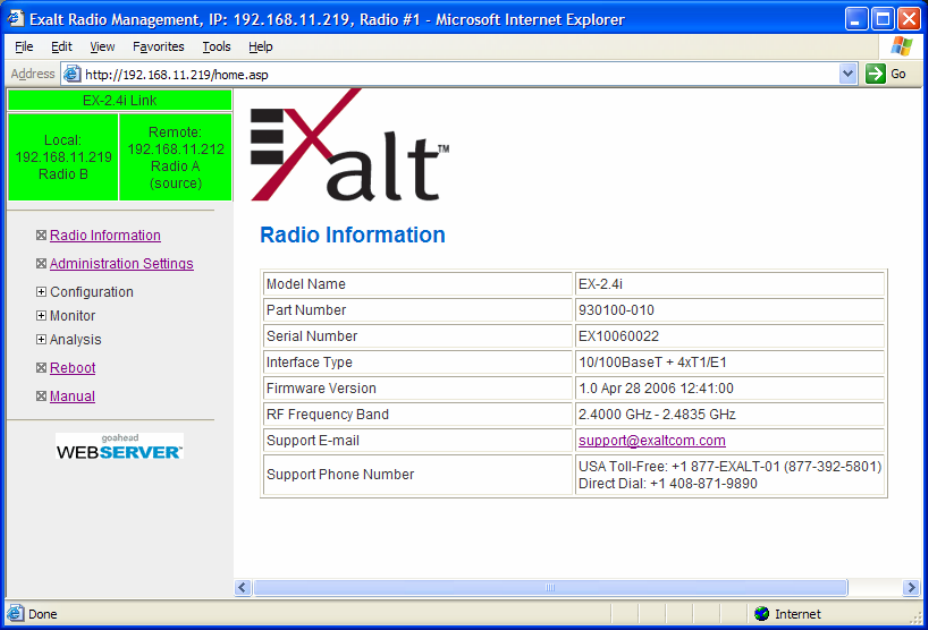Click the Model Name value EX-2.4i
Viewport: 928px width, 630px height.
click(600, 284)
